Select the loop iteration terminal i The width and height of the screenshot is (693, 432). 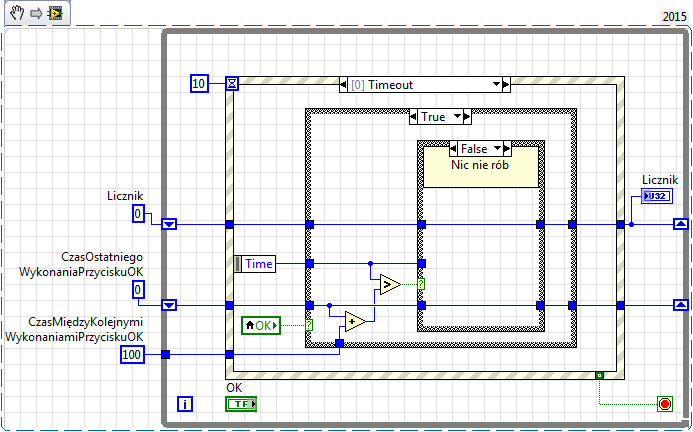click(x=185, y=404)
